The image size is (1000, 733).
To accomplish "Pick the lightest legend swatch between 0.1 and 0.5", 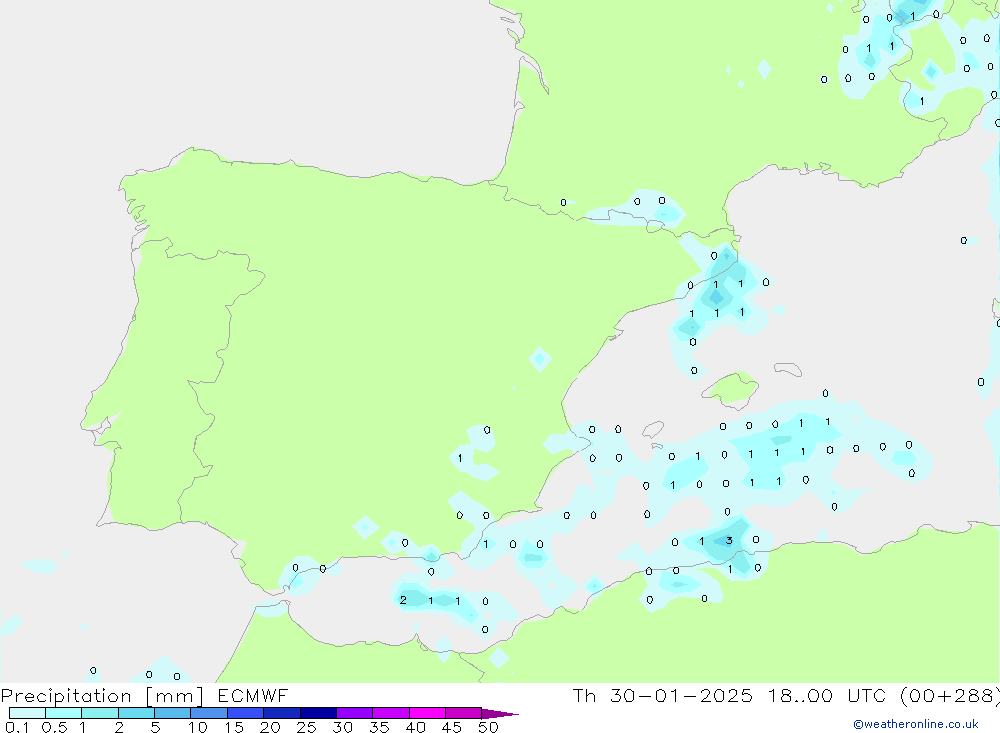I will point(27,713).
